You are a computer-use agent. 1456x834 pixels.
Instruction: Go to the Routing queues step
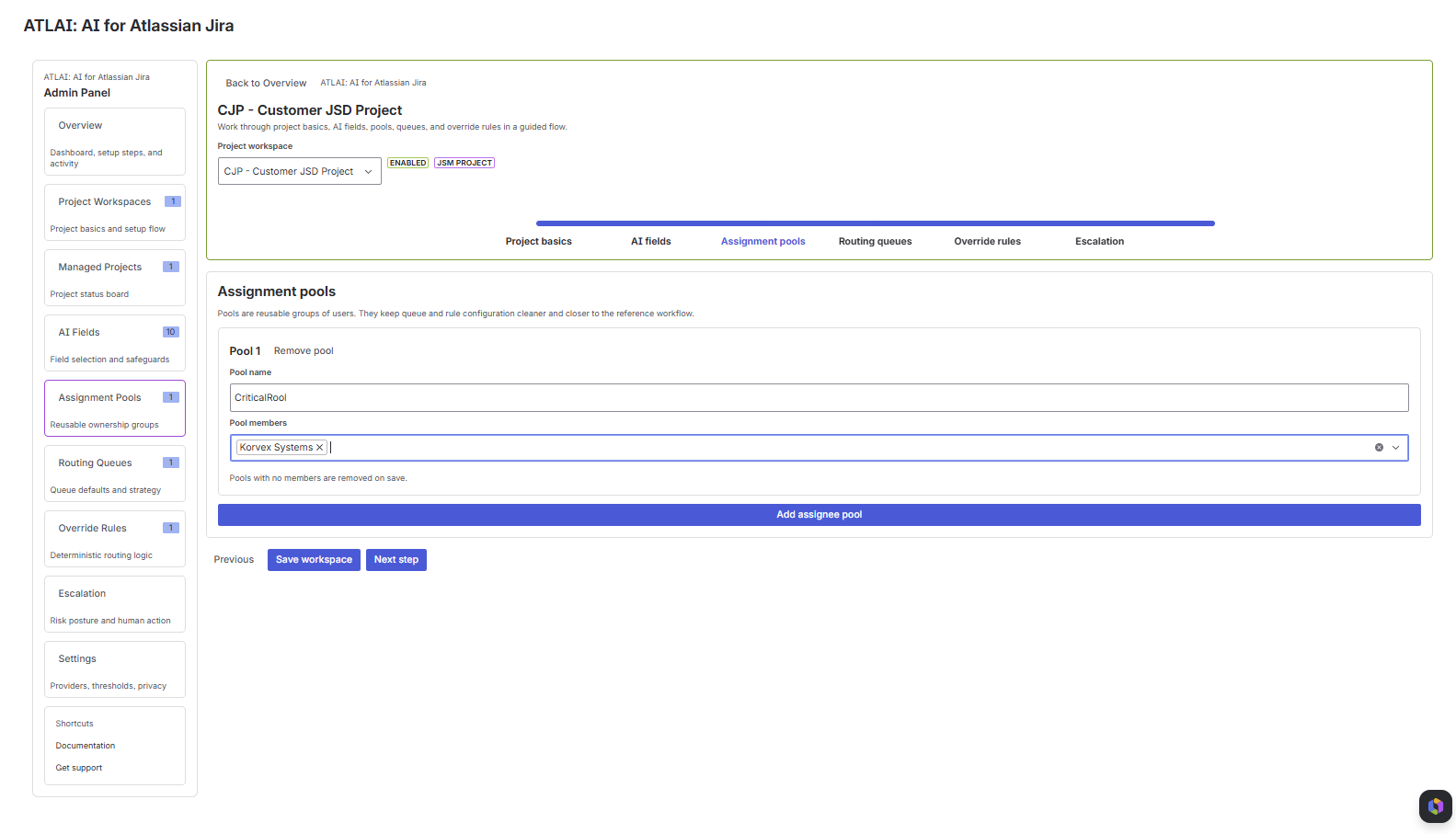[x=875, y=242]
